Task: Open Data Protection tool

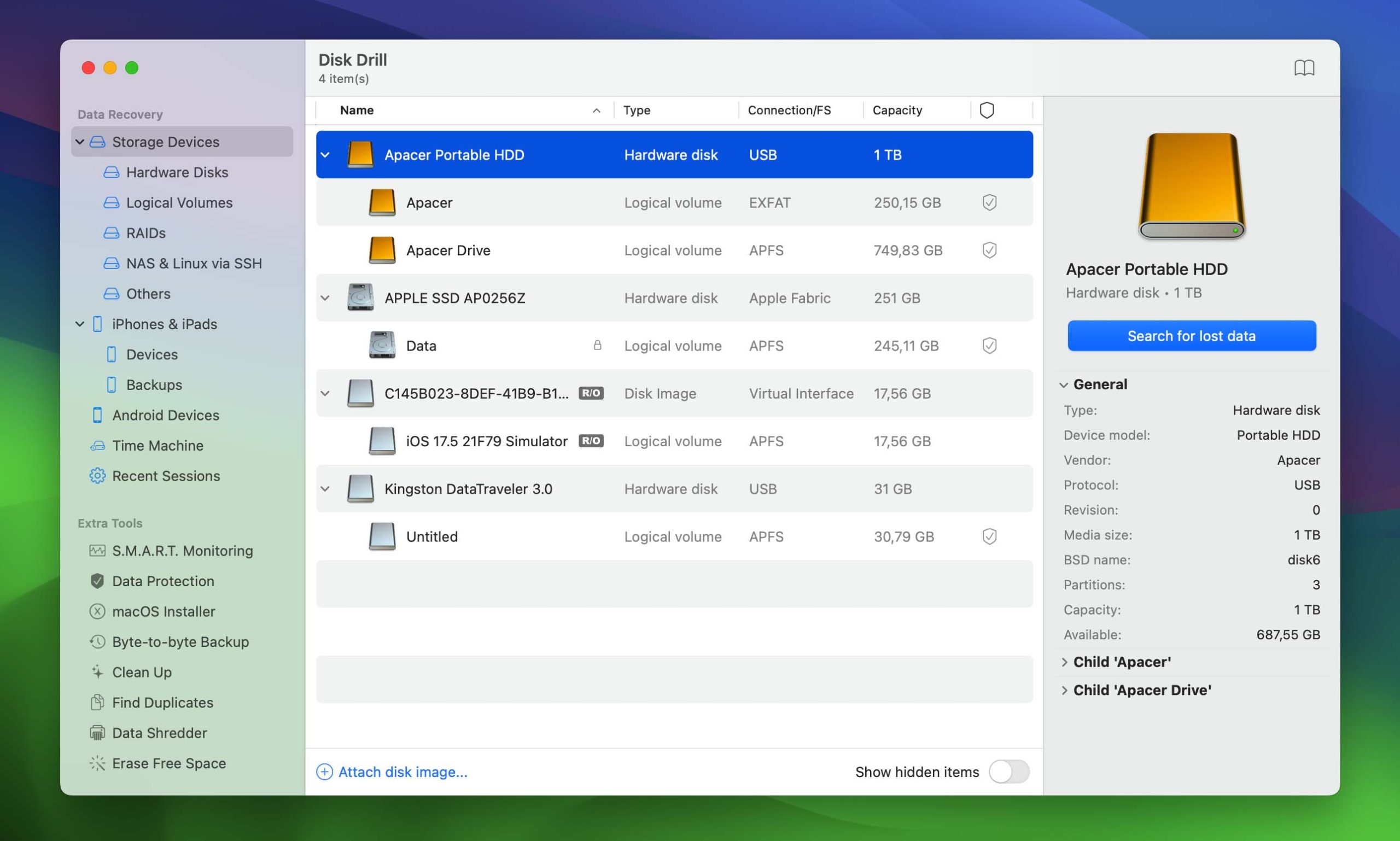Action: (x=163, y=581)
